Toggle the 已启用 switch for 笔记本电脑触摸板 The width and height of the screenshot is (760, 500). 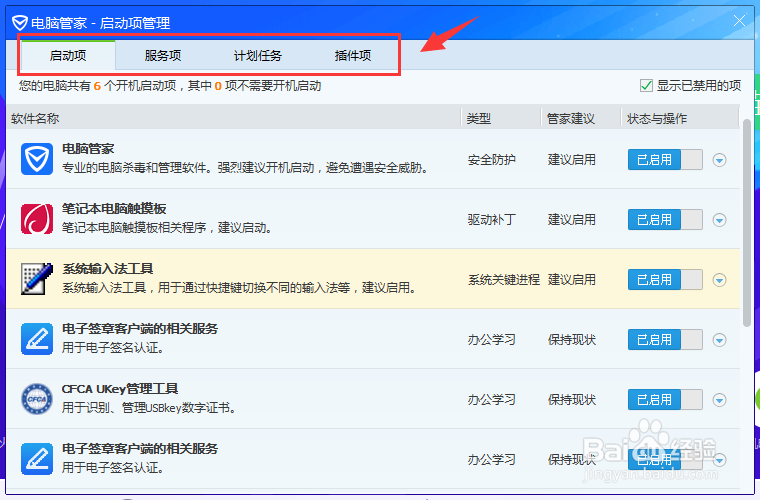click(665, 219)
